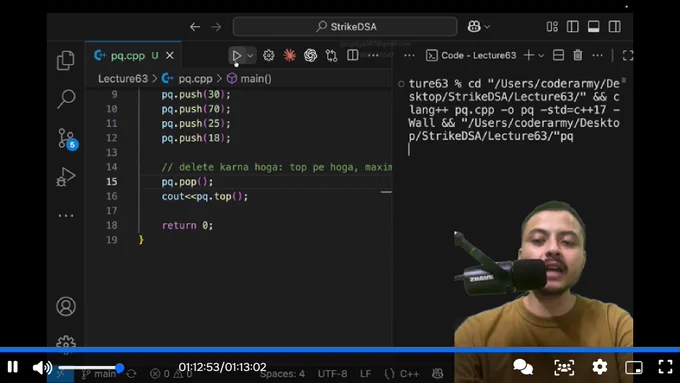Click 'Spaces: 4' in the status bar
The width and height of the screenshot is (680, 383).
tap(282, 373)
